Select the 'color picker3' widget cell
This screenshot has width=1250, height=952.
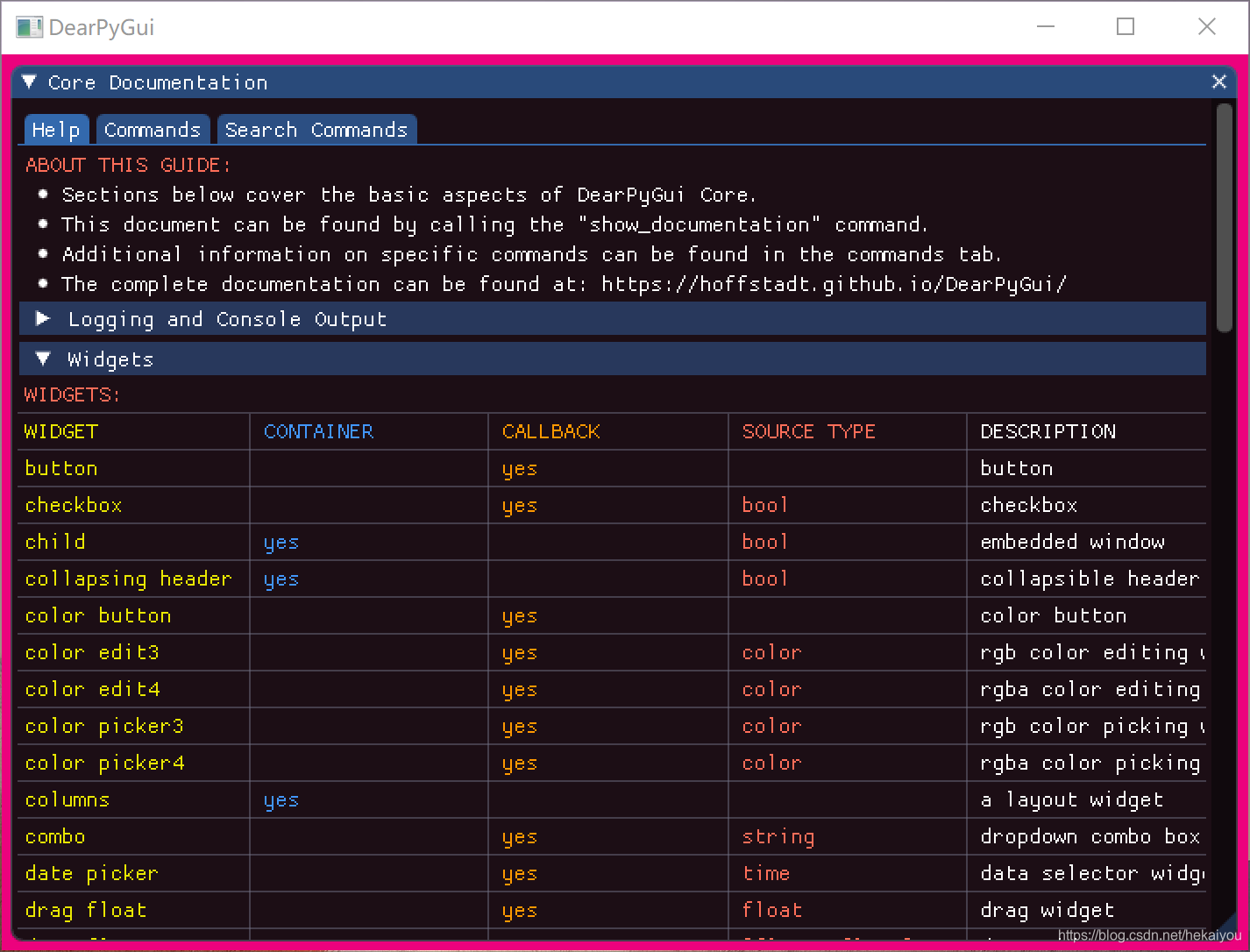(104, 726)
